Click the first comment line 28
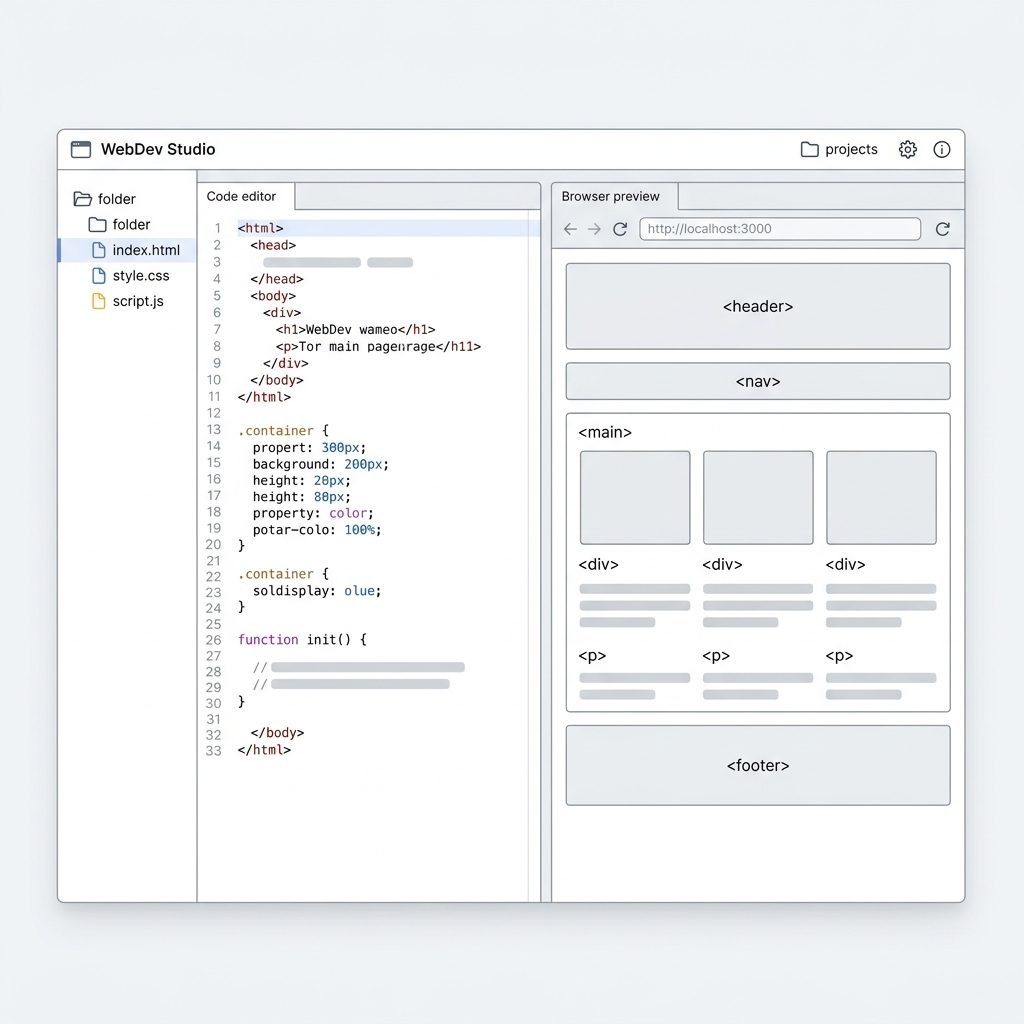 pos(359,667)
